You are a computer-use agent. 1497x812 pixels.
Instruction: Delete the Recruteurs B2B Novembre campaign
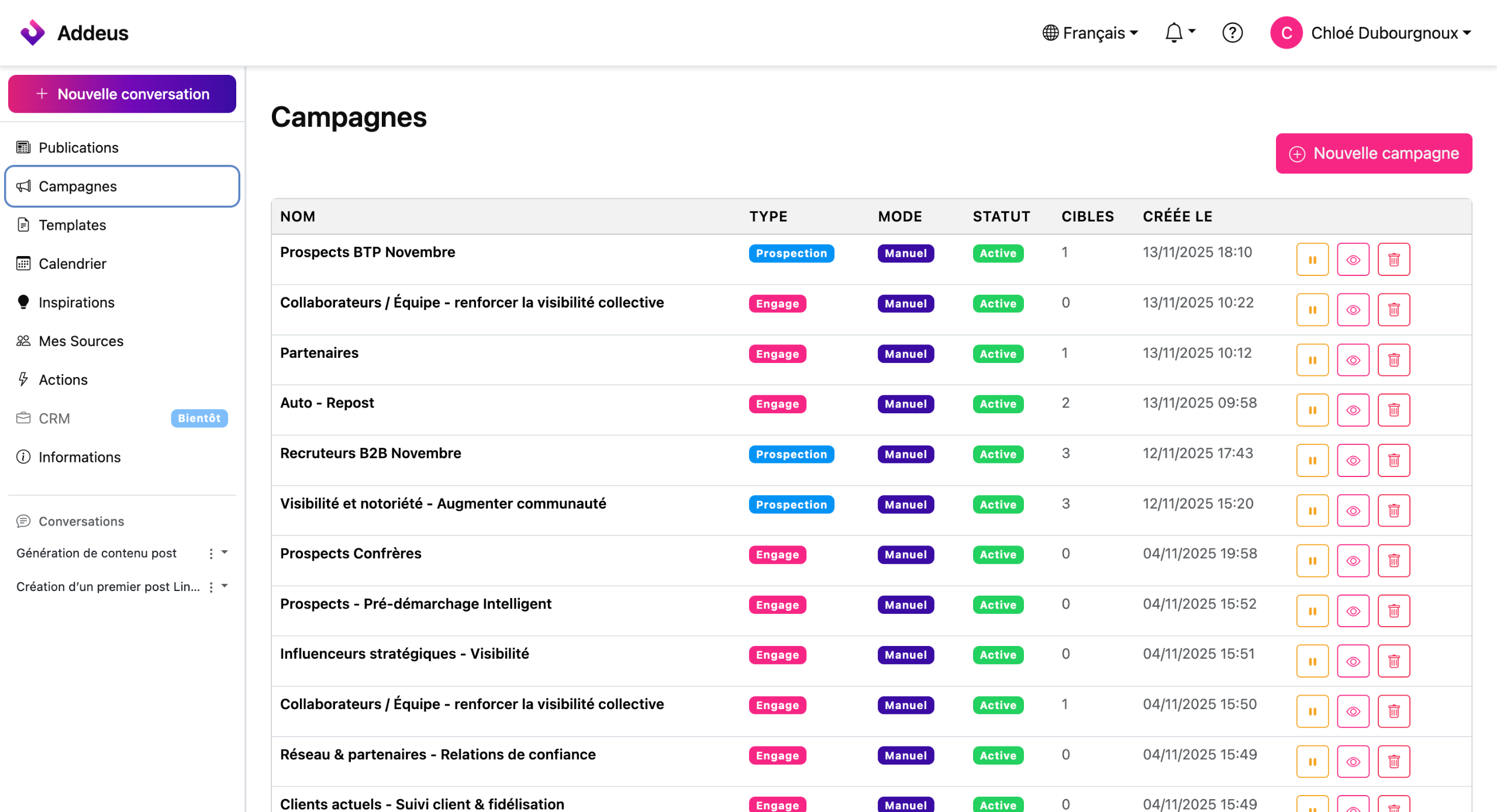[1393, 461]
